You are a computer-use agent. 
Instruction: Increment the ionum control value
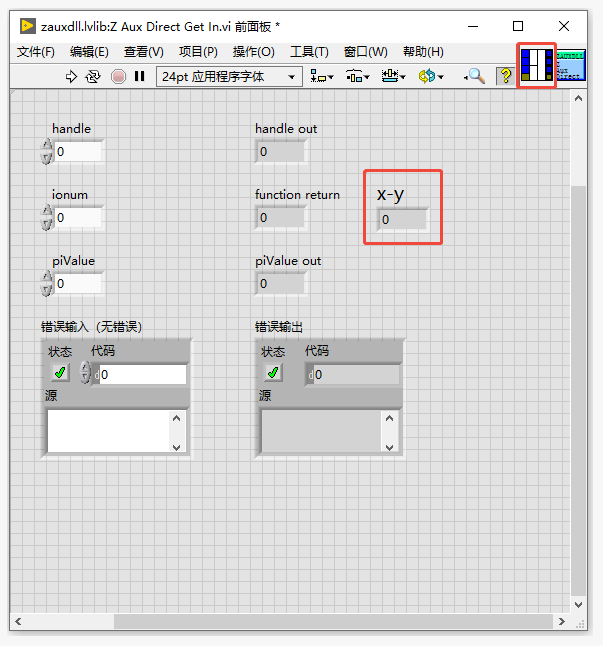tap(47, 211)
